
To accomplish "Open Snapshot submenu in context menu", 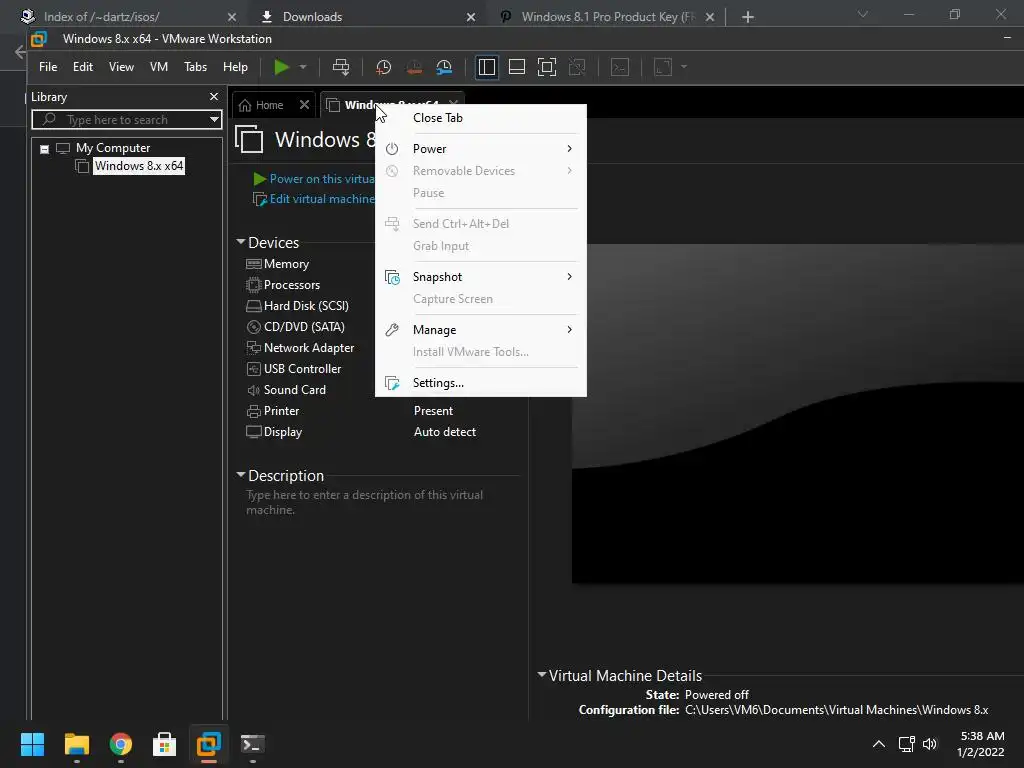I will pos(481,277).
